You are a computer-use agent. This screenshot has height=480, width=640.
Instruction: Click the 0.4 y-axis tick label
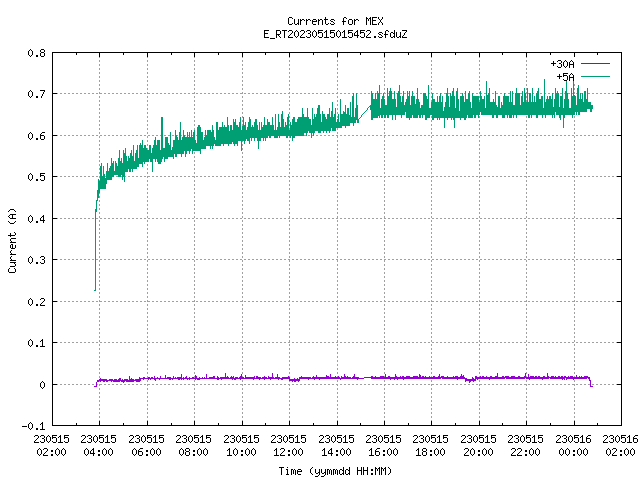coord(36,219)
